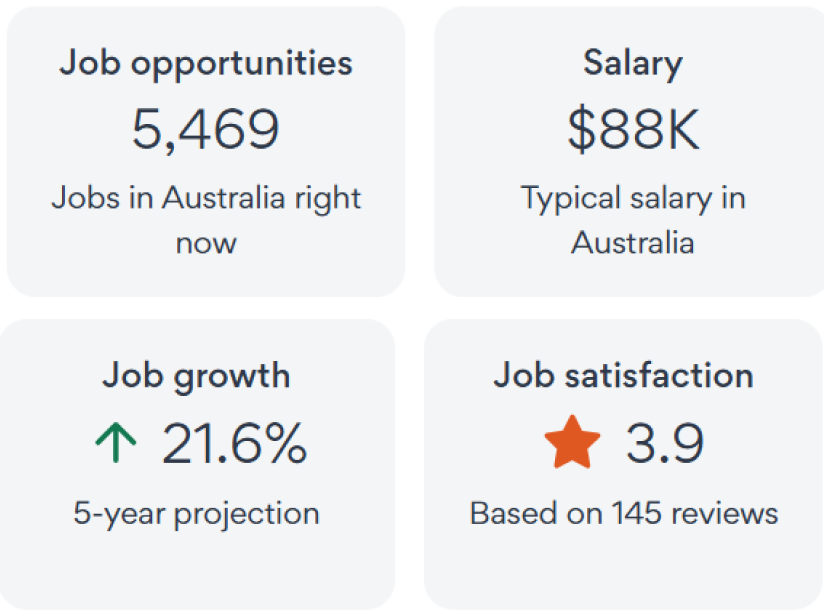824x610 pixels.
Task: Click the green upward arrow growth icon
Action: coord(116,443)
